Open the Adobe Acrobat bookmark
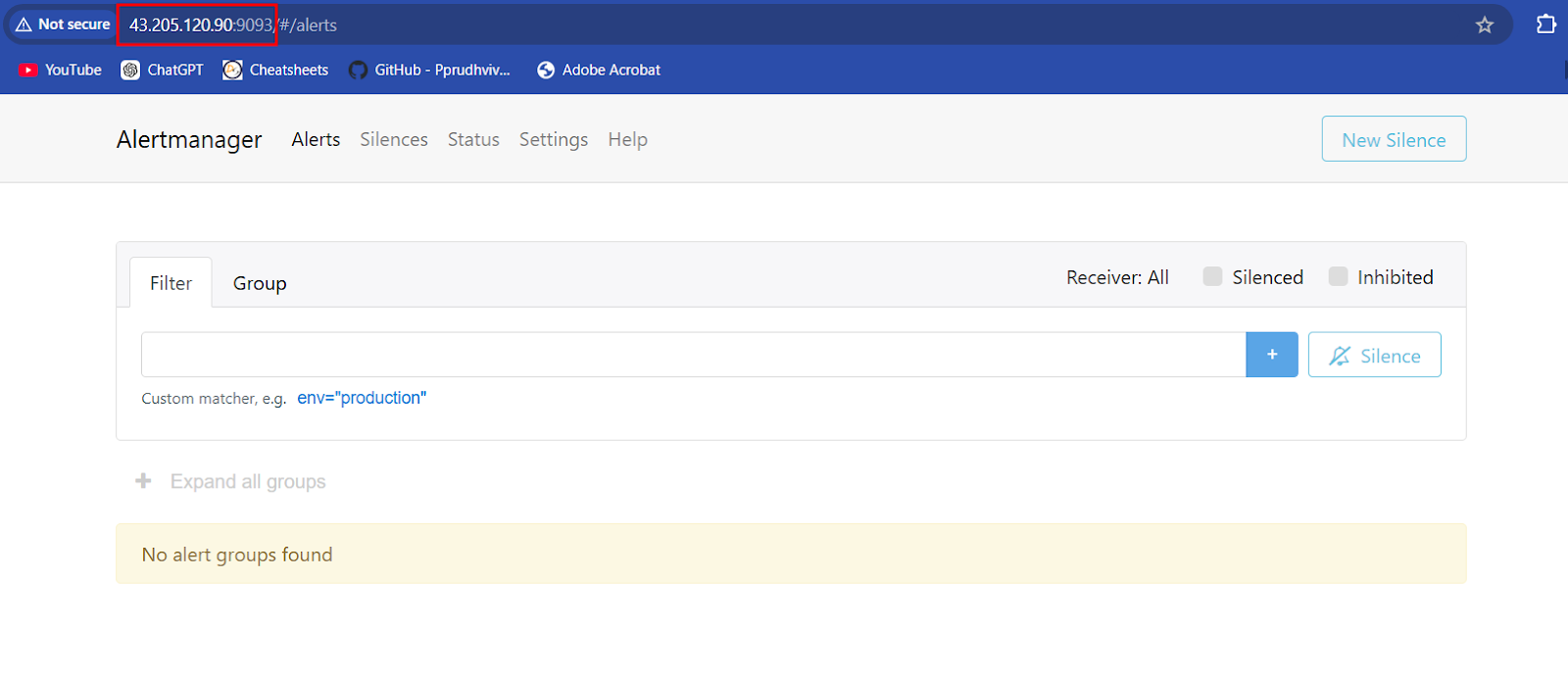 click(599, 70)
